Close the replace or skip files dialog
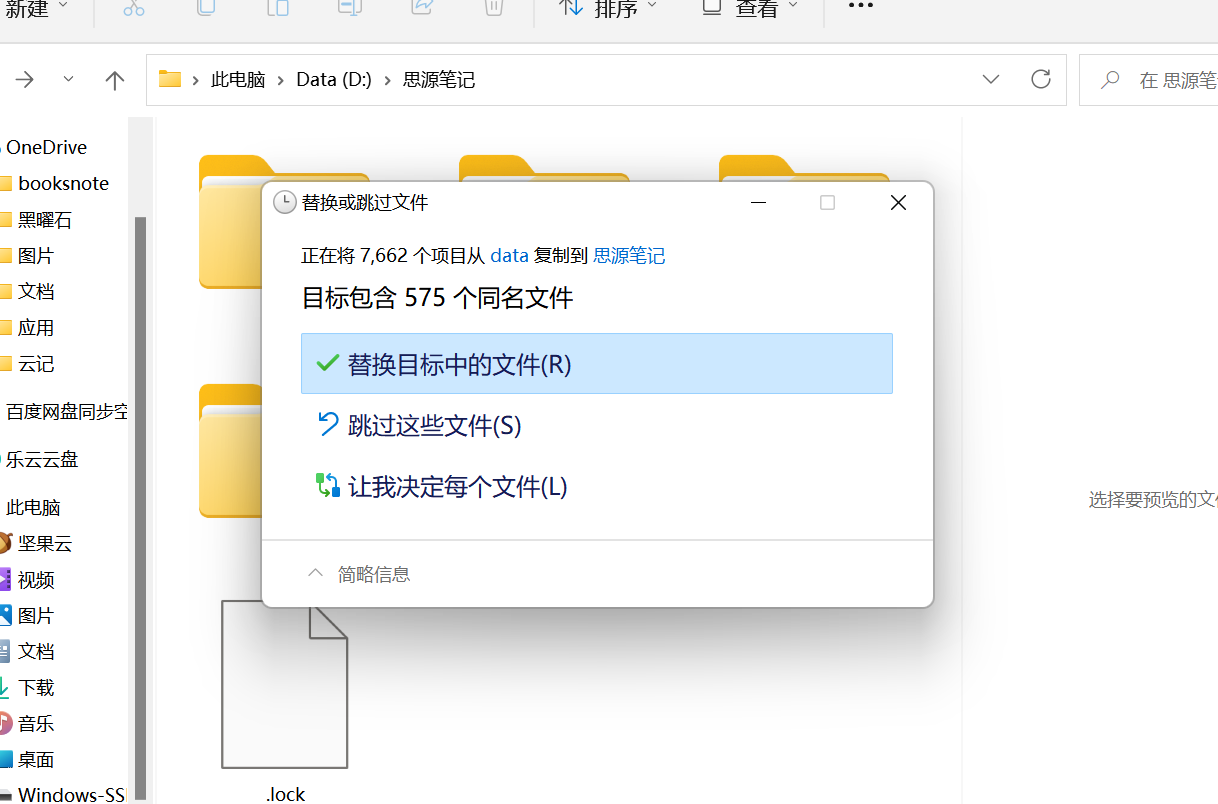This screenshot has width=1218, height=804. tap(898, 203)
